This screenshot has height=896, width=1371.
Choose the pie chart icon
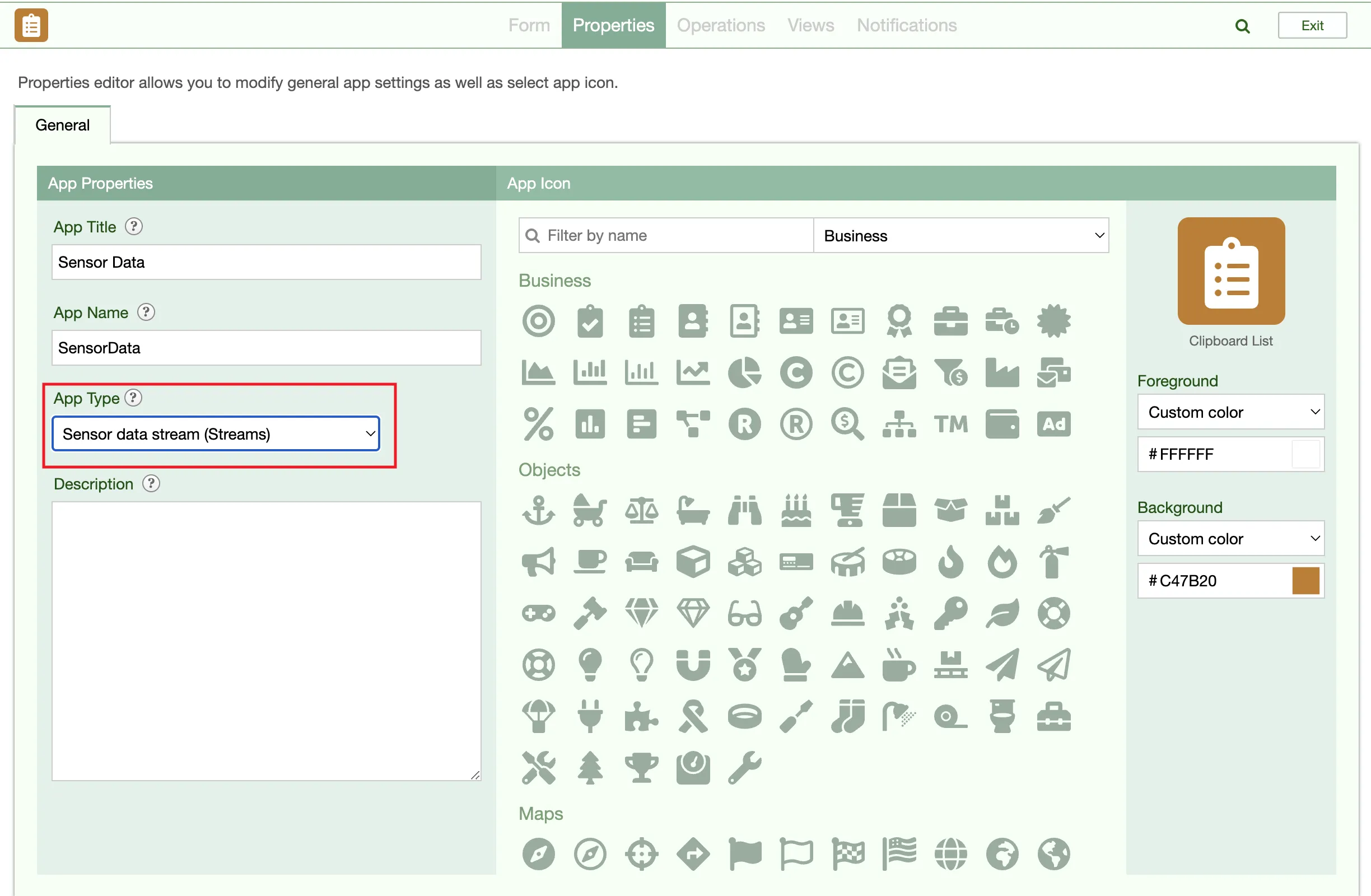744,372
